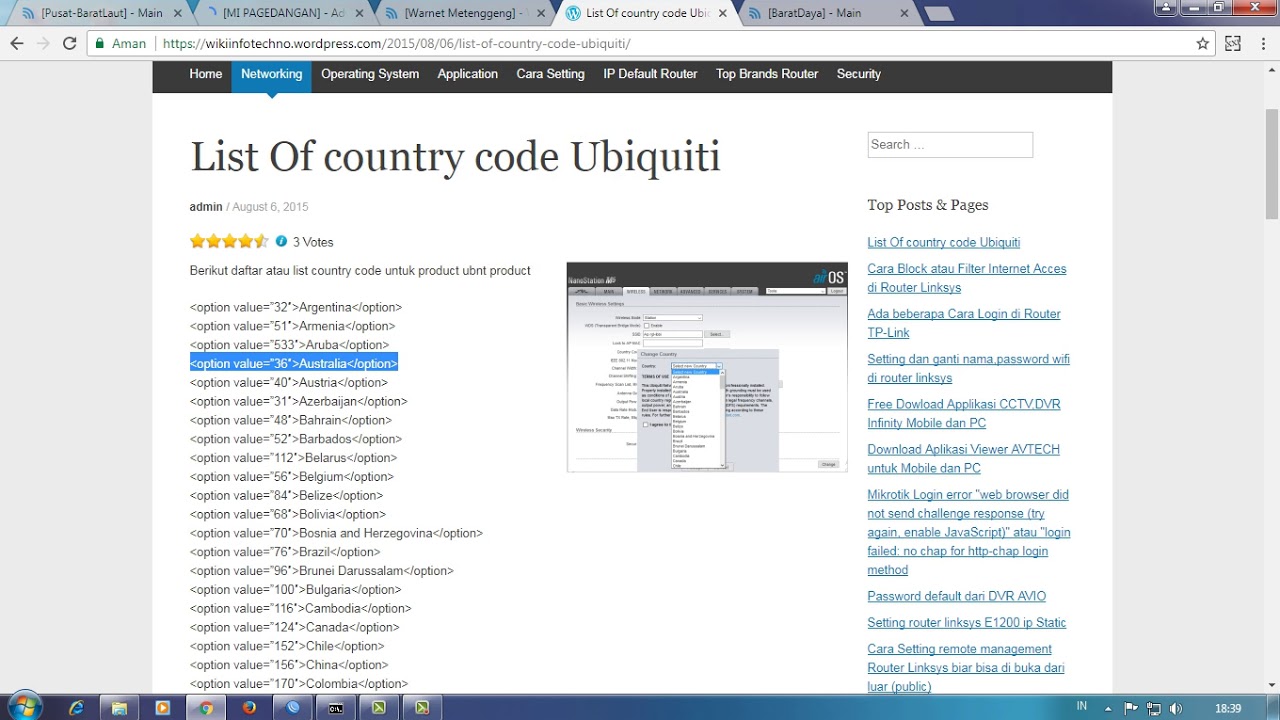Open the Chrome three-dot menu
This screenshot has height=720, width=1280.
point(1262,44)
